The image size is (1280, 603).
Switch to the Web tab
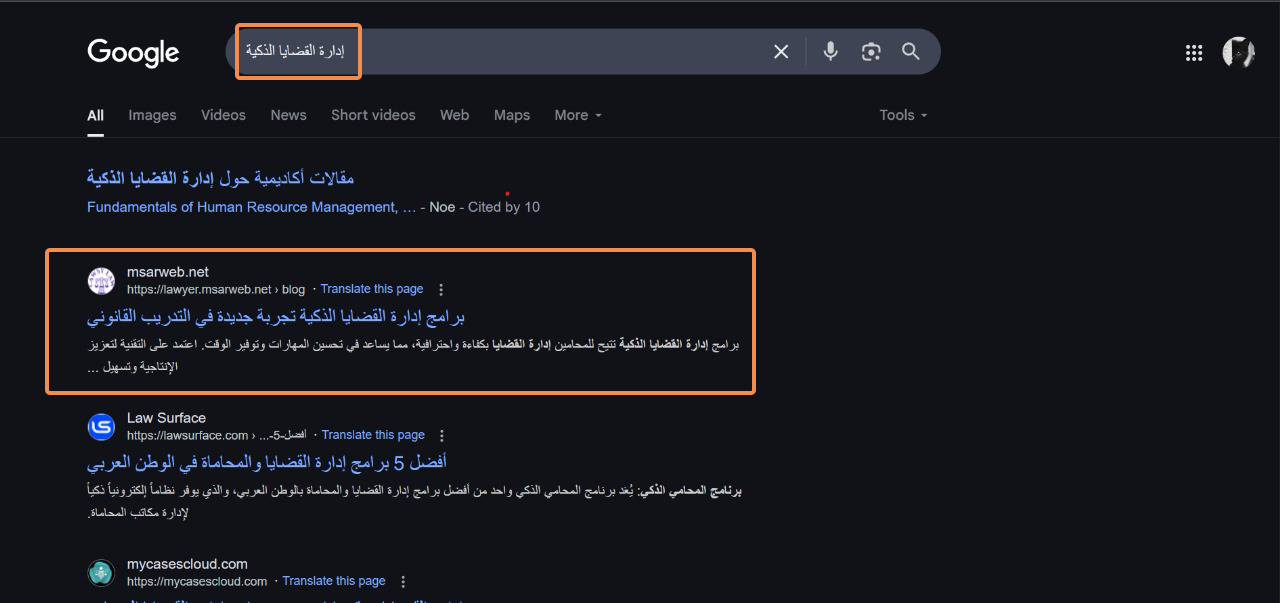point(454,115)
